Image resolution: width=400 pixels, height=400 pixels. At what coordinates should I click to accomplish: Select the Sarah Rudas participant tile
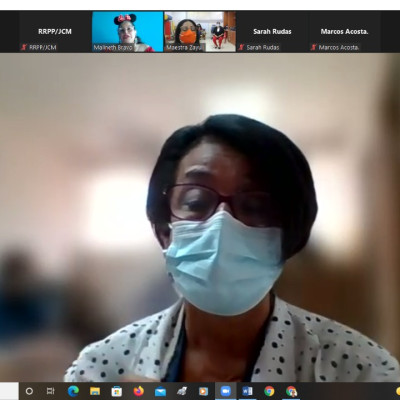[272, 32]
